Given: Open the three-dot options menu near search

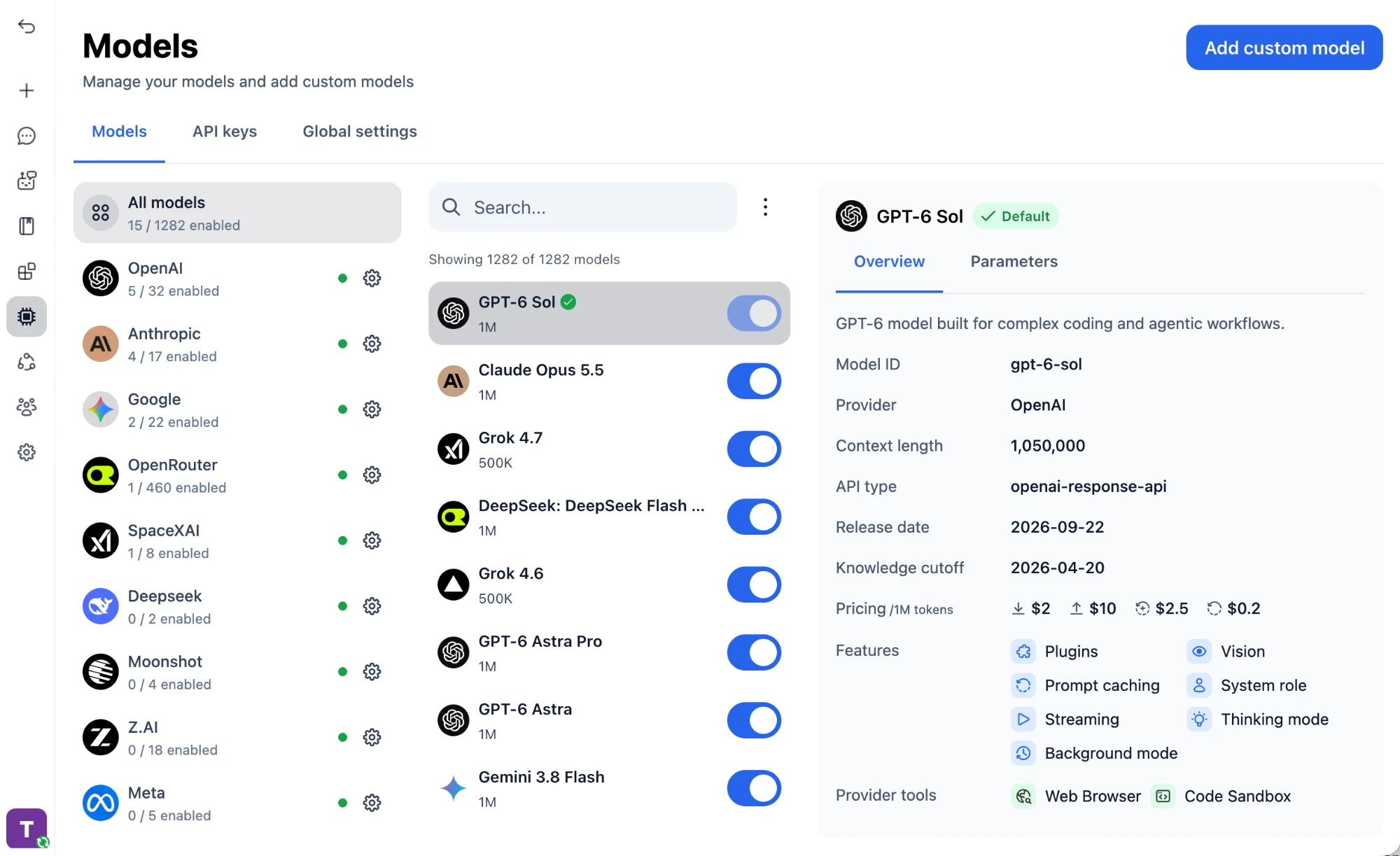Looking at the screenshot, I should 765,207.
